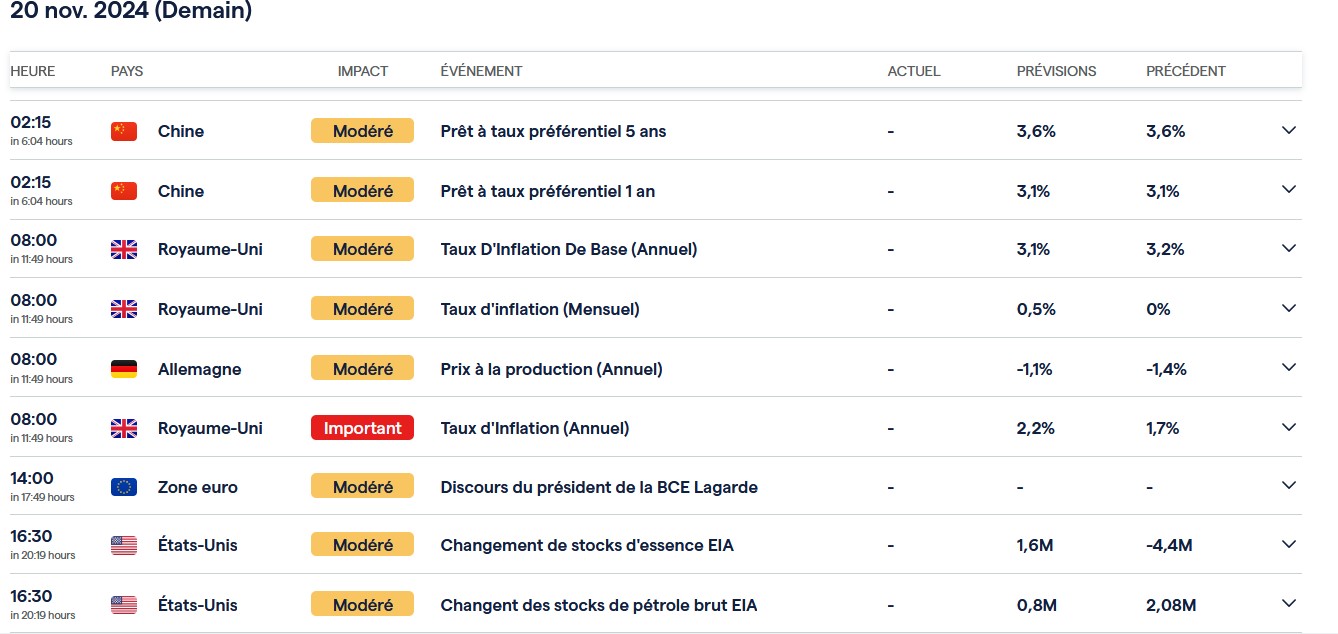
Task: Click the US flag for pétrole brut EIA
Action: tap(123, 605)
